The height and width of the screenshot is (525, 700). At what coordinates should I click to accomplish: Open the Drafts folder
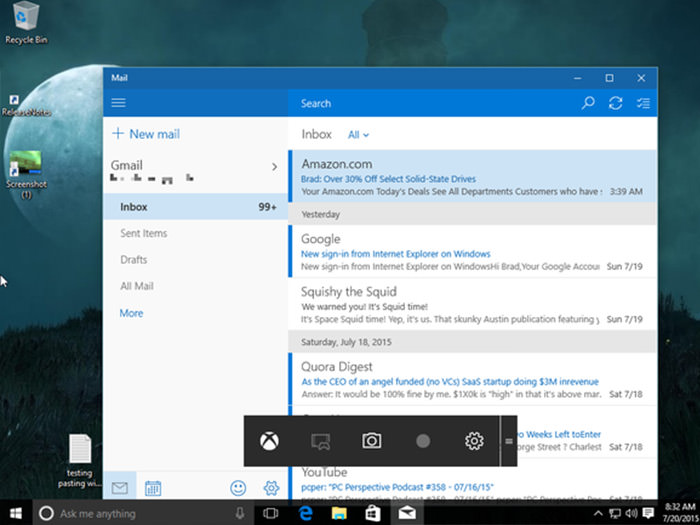(133, 260)
